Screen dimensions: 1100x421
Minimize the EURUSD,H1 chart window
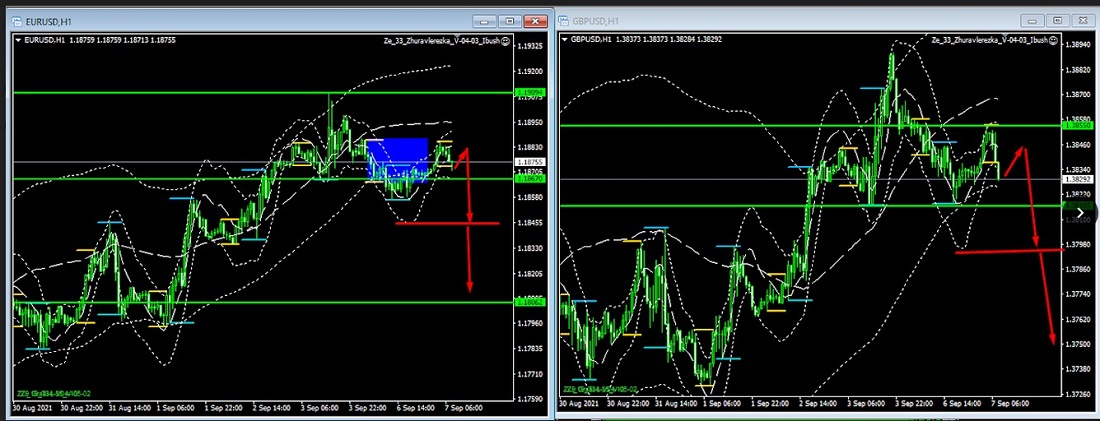(x=483, y=21)
